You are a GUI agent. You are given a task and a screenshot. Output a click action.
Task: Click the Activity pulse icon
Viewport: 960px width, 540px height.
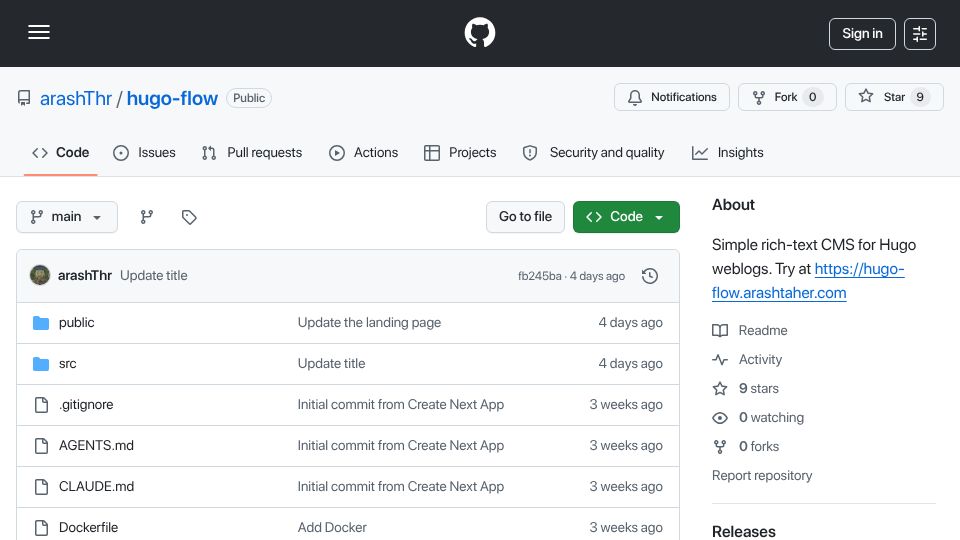720,359
